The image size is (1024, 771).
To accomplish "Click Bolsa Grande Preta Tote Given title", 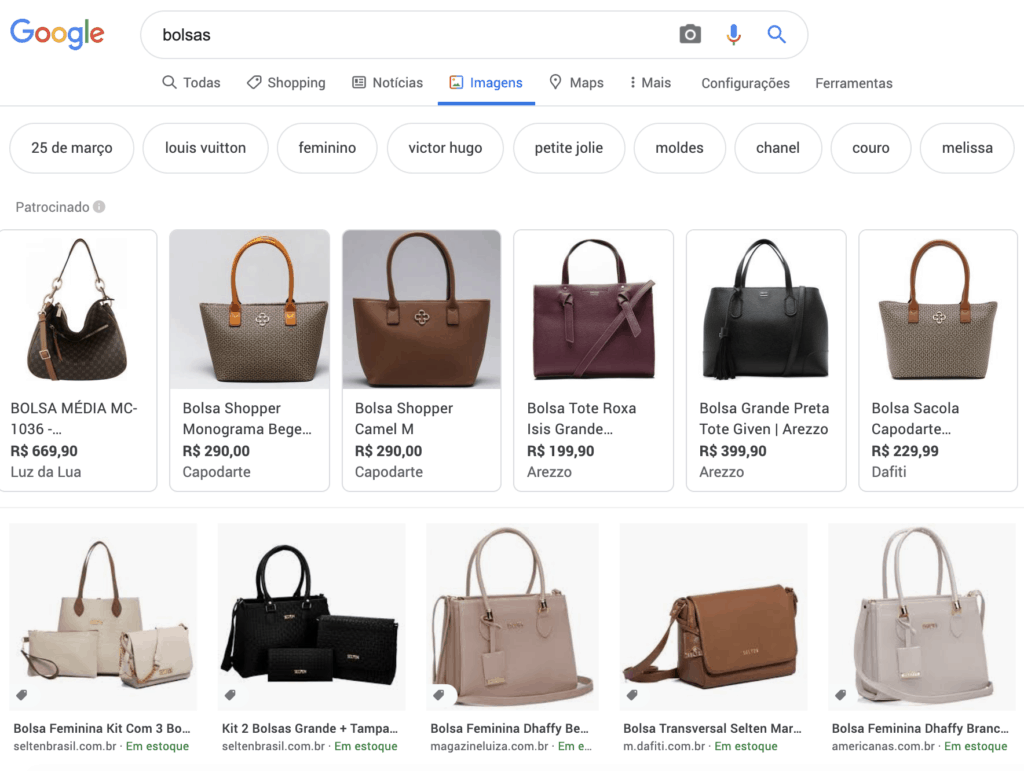I will pyautogui.click(x=764, y=418).
